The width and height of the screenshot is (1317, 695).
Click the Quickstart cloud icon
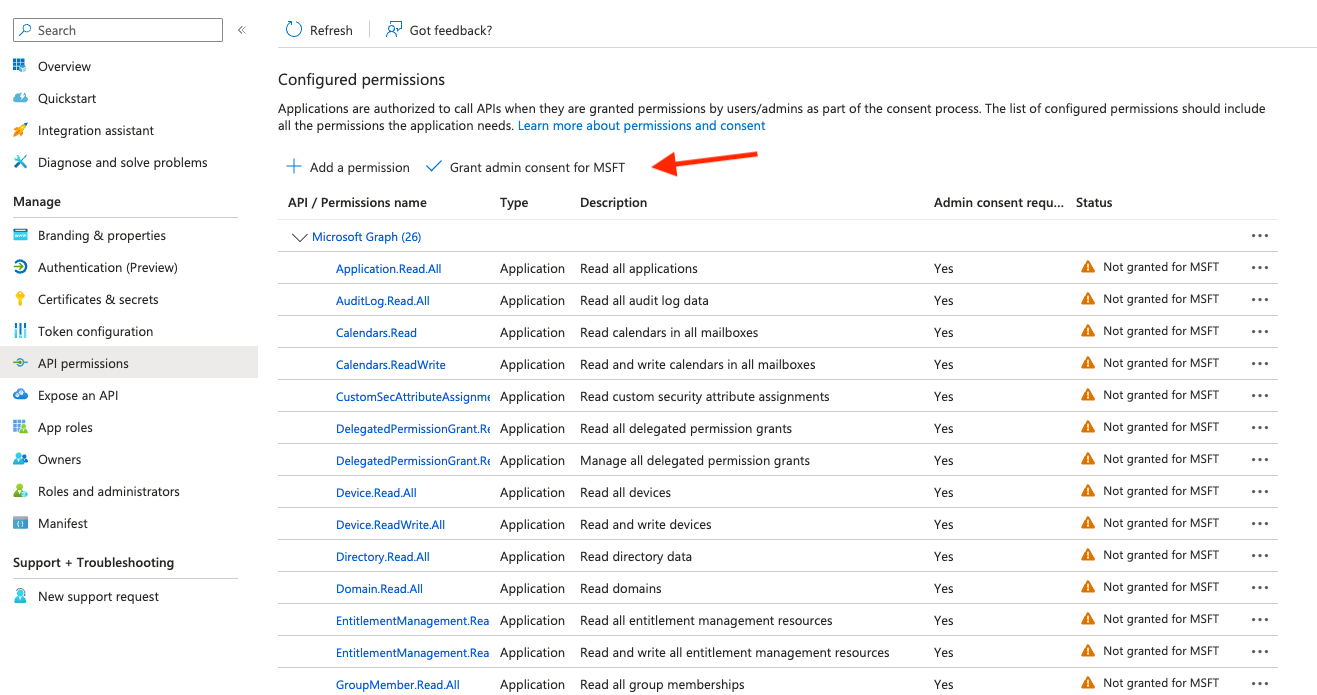tap(20, 98)
